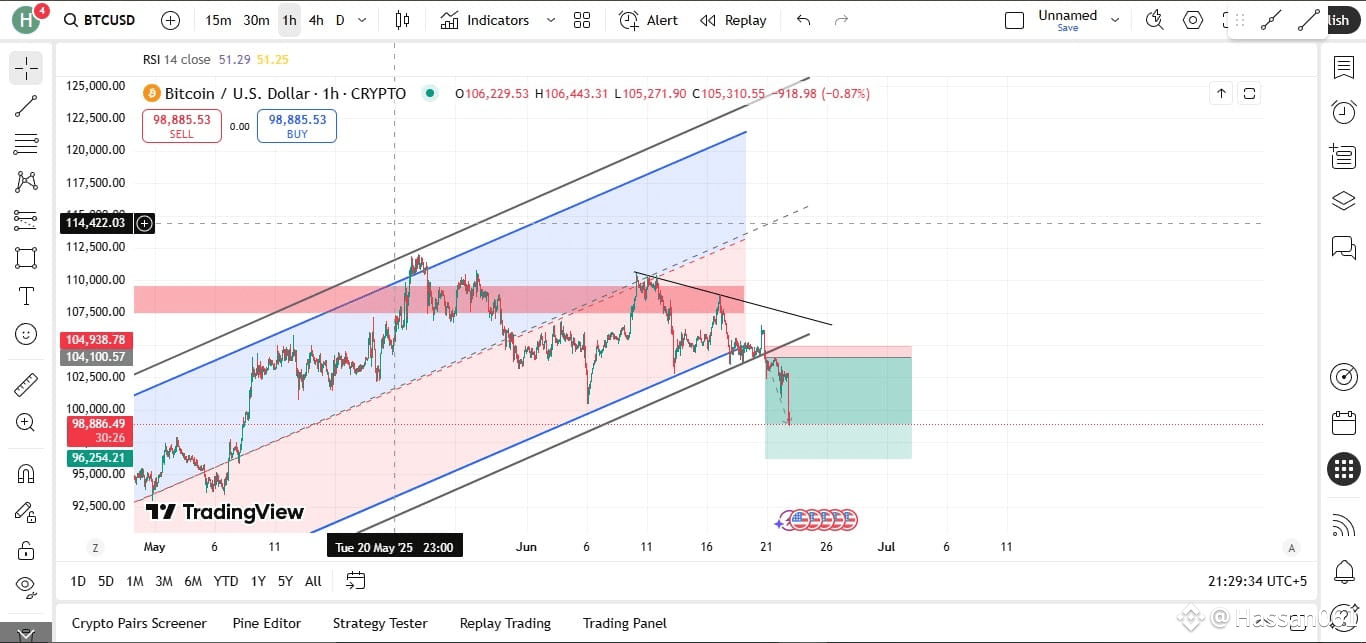
Task: Open the alerts panel with clock icon
Action: point(1344,112)
